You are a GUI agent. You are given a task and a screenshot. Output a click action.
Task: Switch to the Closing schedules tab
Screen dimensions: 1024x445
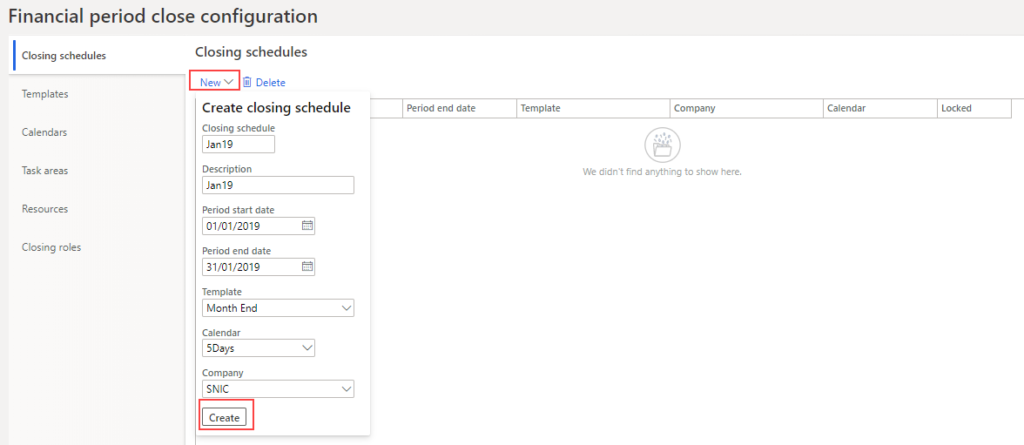coord(64,55)
